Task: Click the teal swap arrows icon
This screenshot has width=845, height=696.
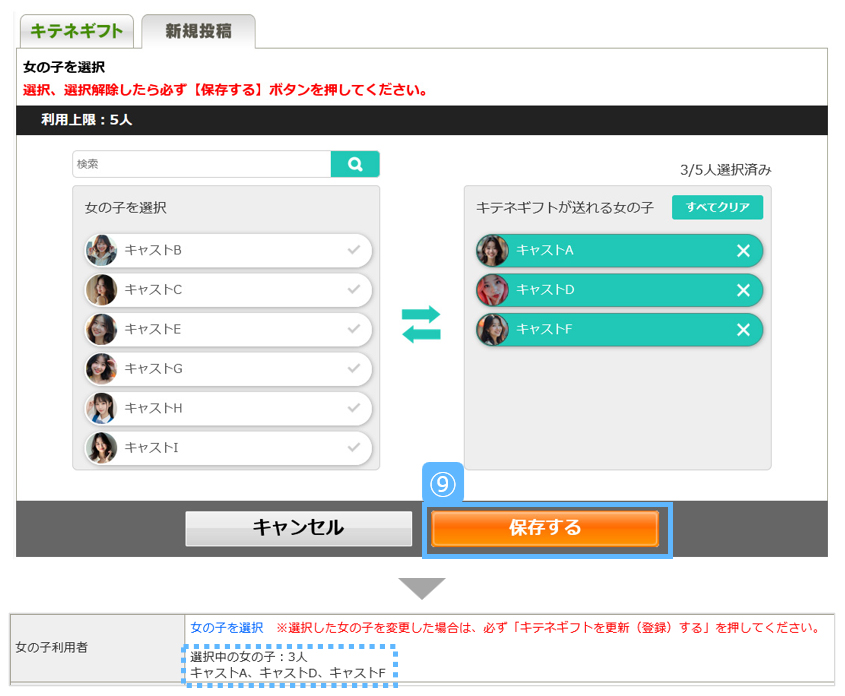Action: pyautogui.click(x=421, y=324)
